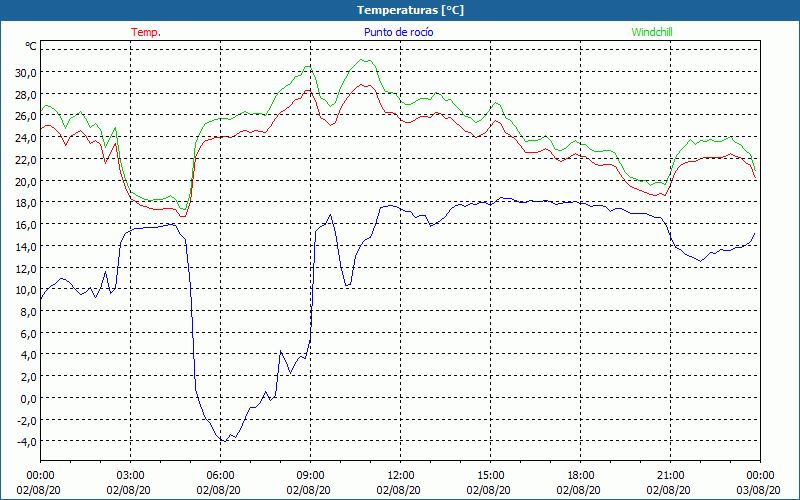Click the '0,0' y-axis value
The image size is (800, 500).
coord(28,398)
